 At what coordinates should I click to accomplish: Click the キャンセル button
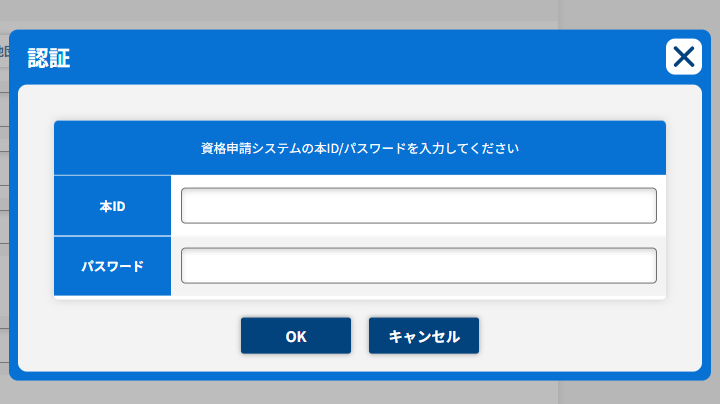424,336
